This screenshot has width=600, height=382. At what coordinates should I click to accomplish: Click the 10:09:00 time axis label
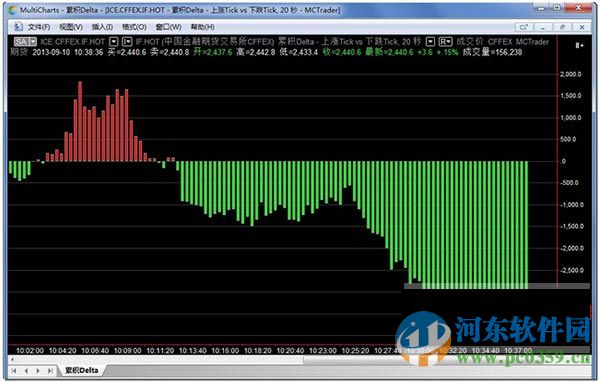click(x=127, y=350)
